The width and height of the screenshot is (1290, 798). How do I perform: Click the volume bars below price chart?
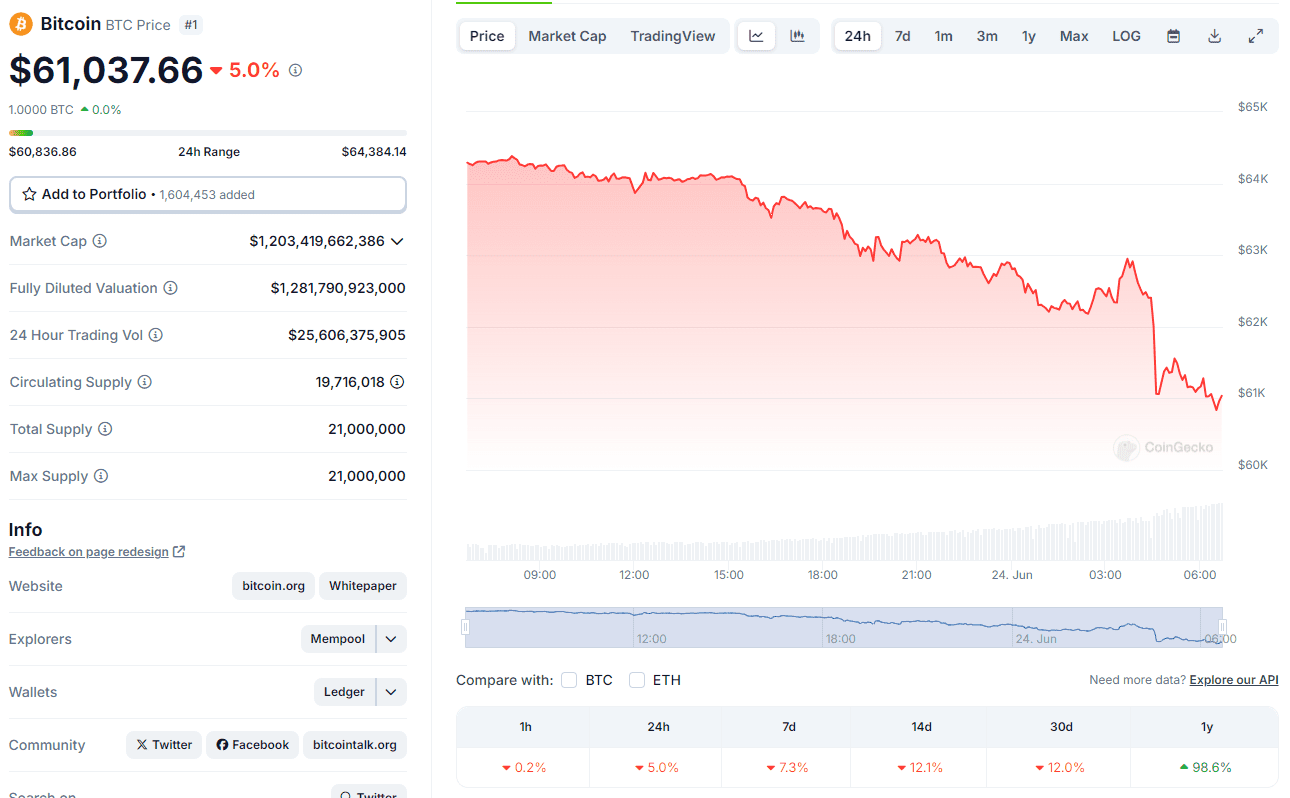point(844,532)
